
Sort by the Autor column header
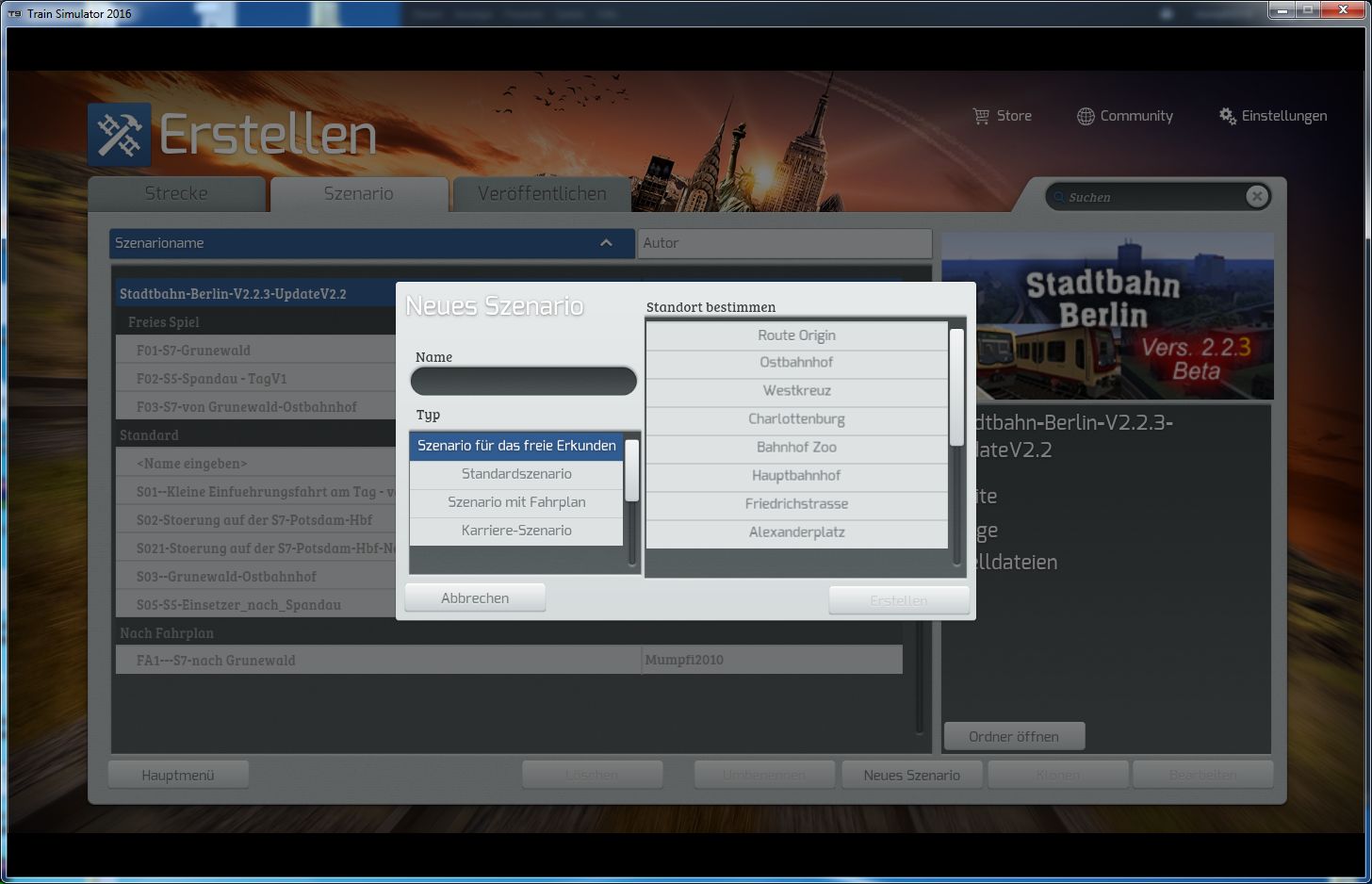pyautogui.click(x=784, y=243)
